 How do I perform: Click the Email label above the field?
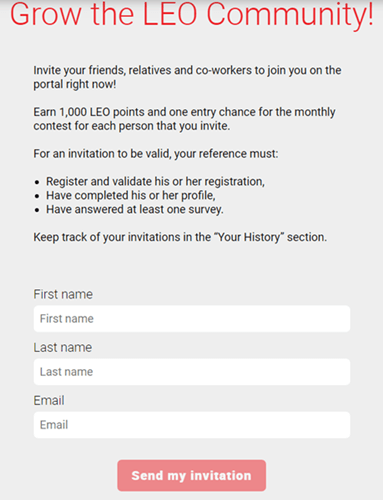pos(49,400)
